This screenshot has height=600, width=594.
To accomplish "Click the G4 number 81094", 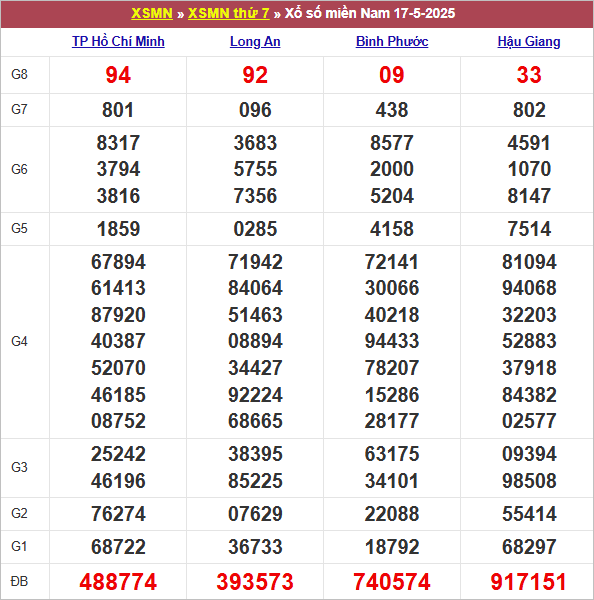I will coord(529,262).
